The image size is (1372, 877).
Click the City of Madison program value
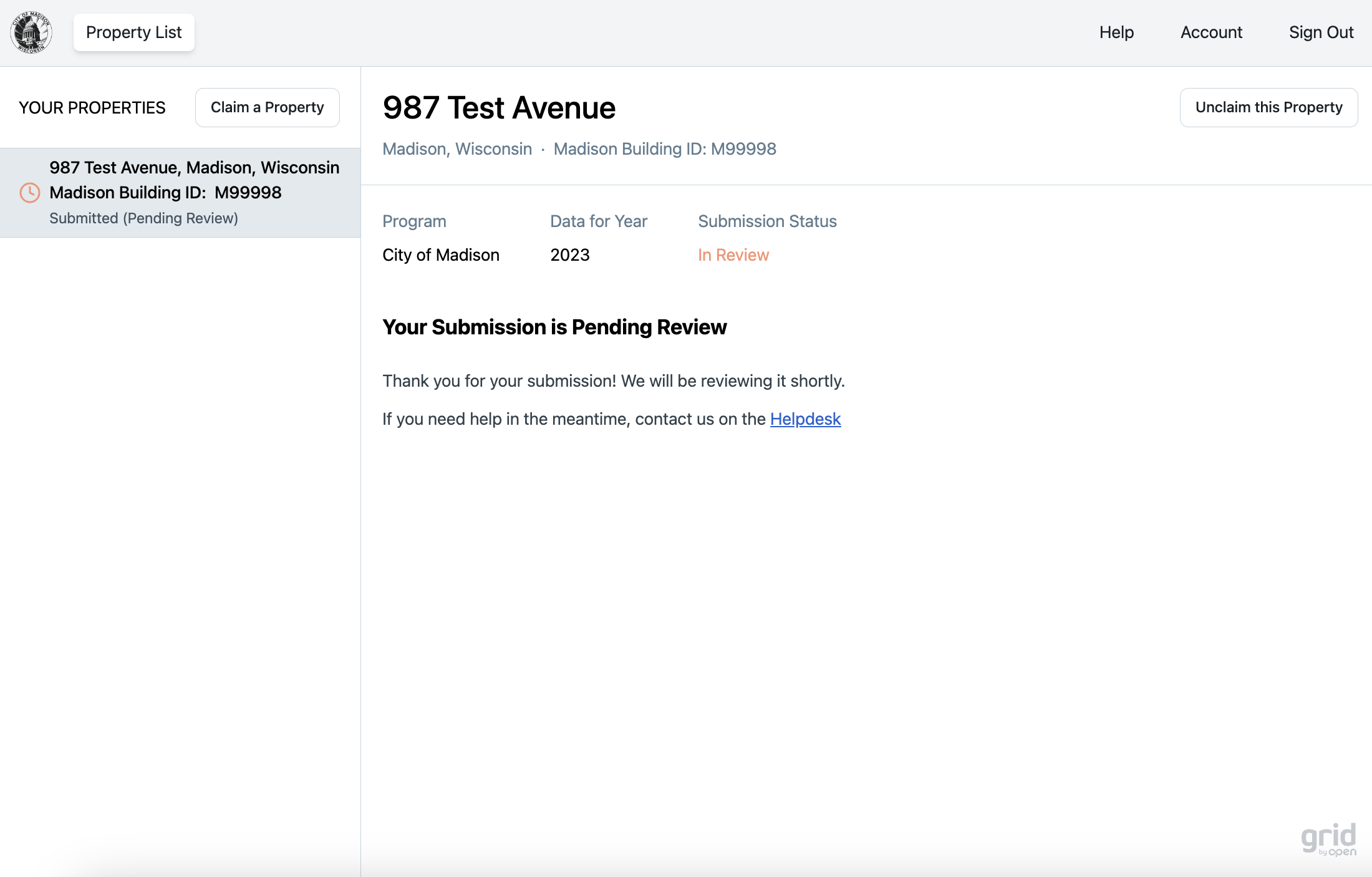coord(440,255)
